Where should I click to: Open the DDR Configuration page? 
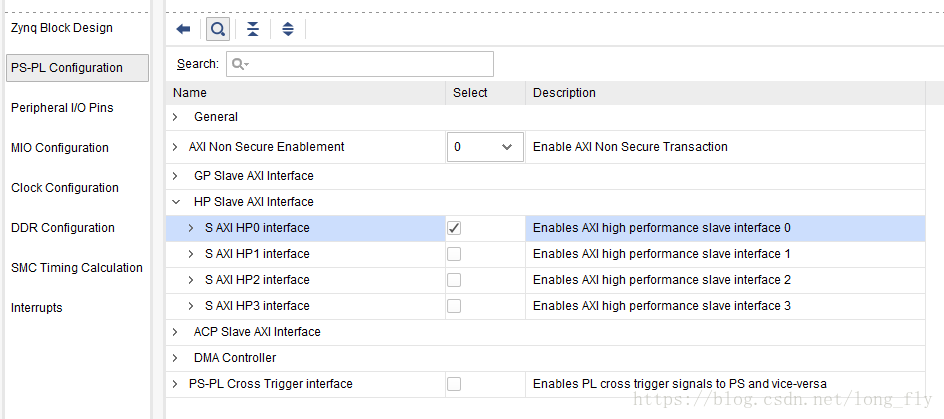point(63,228)
